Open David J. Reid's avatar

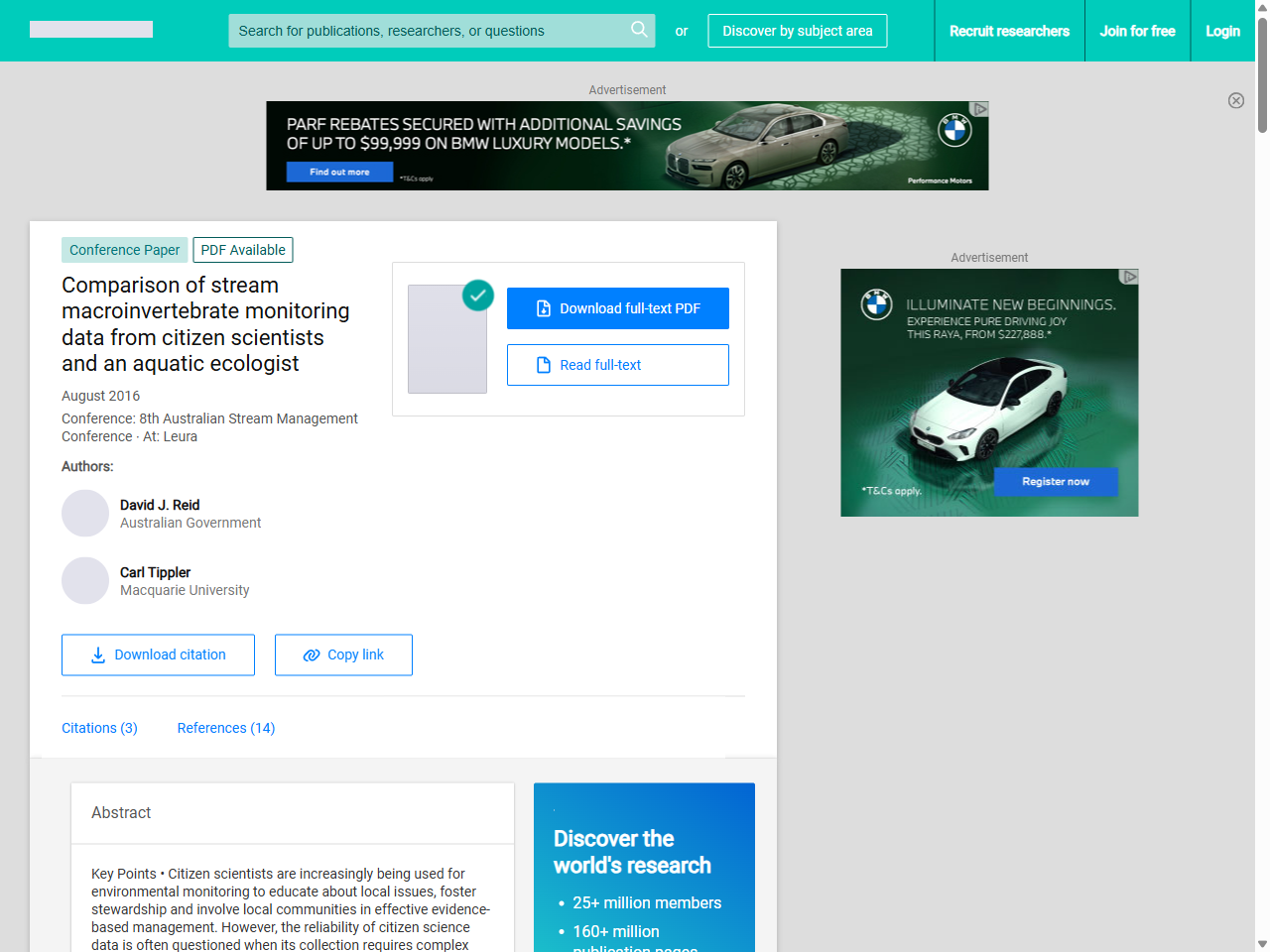85,514
